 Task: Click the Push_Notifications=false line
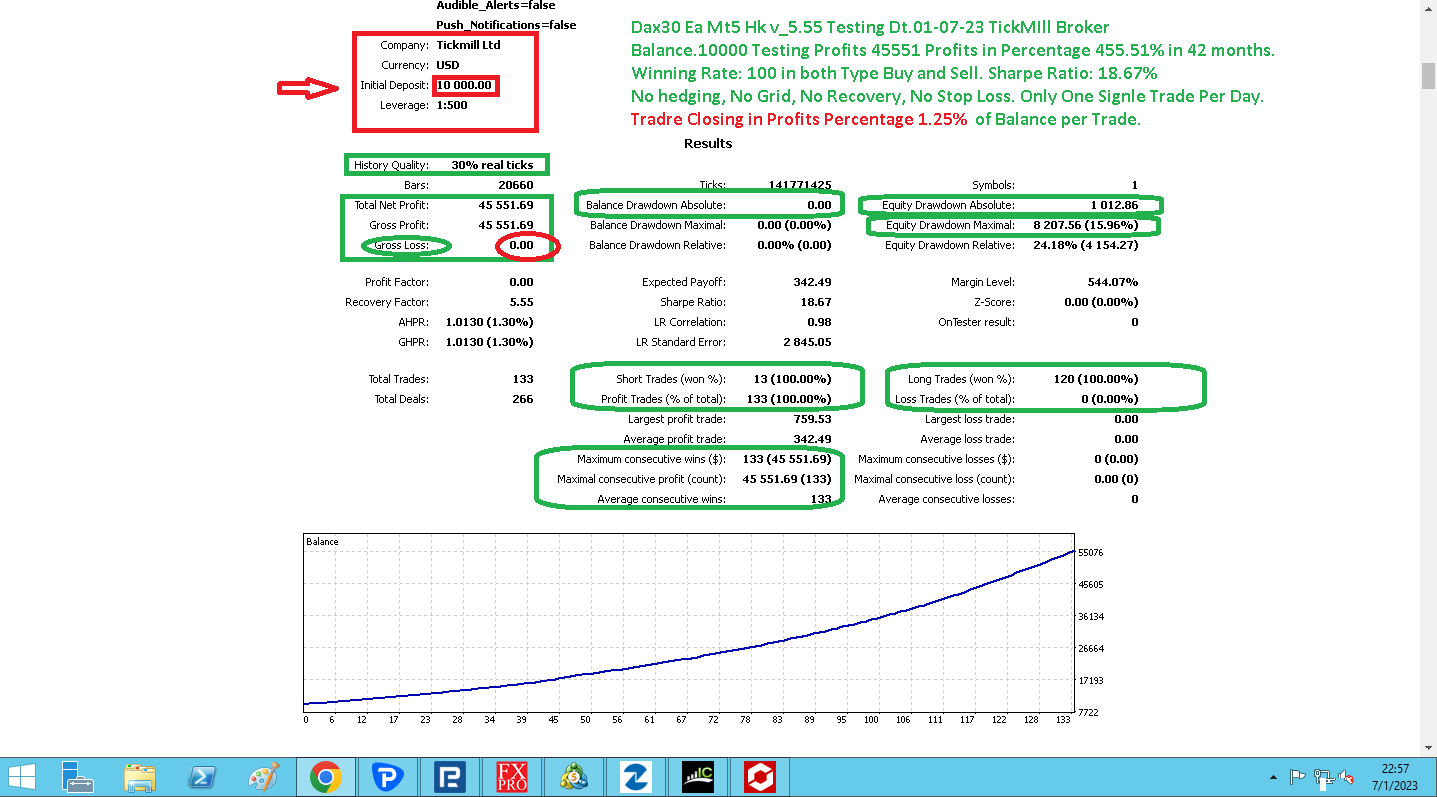point(506,25)
